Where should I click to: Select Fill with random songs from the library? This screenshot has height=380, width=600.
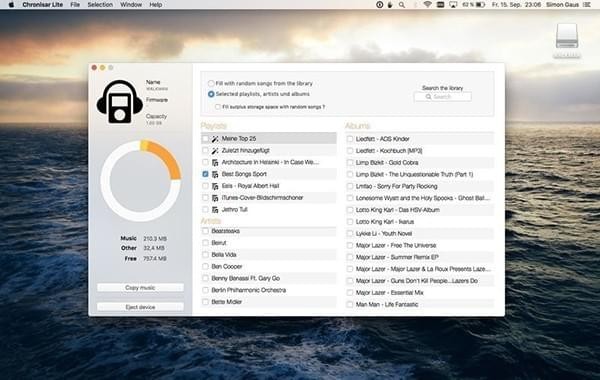click(x=211, y=83)
